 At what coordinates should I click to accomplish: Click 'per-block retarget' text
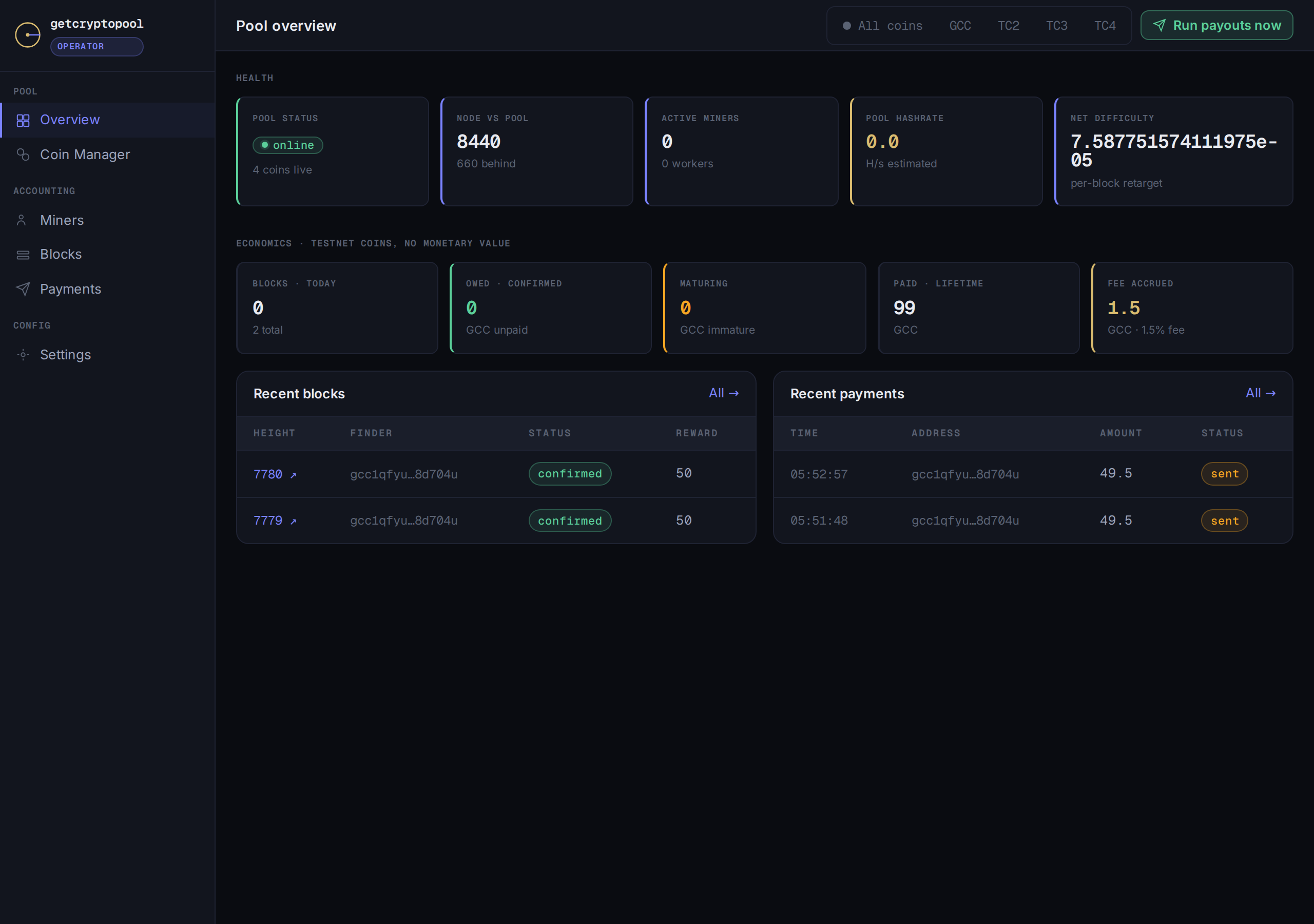1116,183
